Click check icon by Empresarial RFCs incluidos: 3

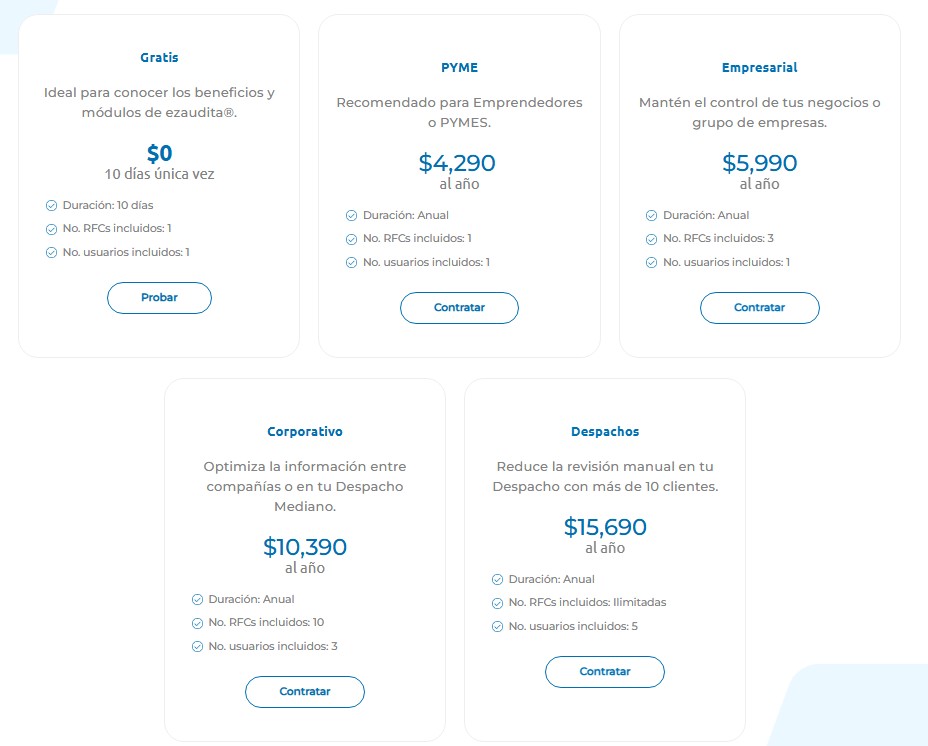pos(652,239)
